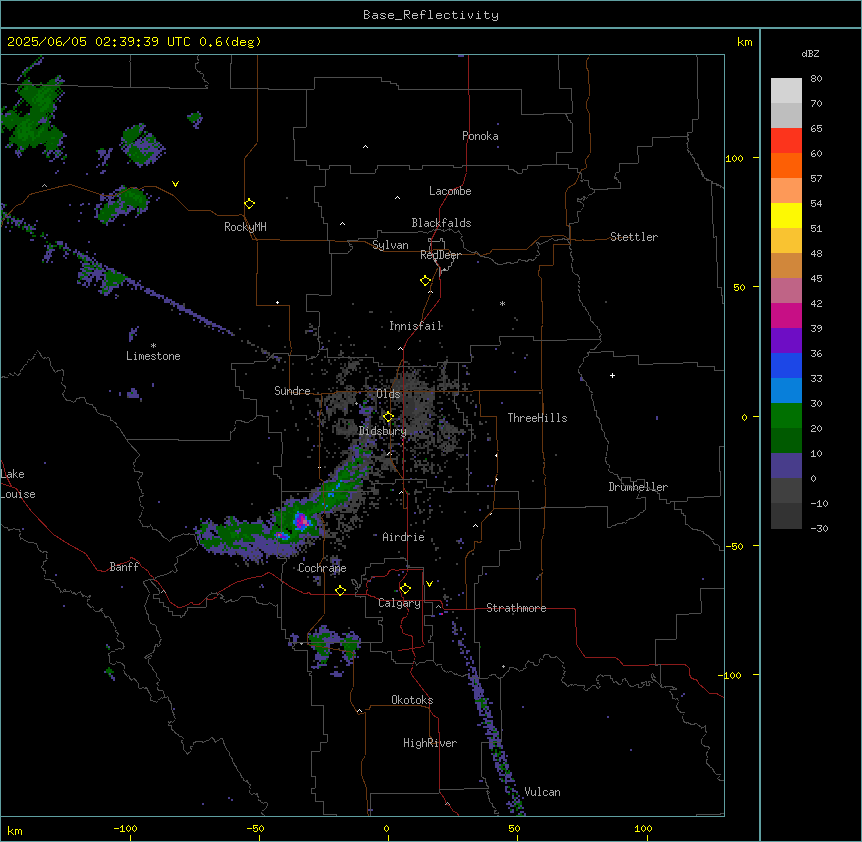Click the yellow diamond marker south of RedDeer
Viewport: 862px width, 842px height.
pyautogui.click(x=426, y=281)
